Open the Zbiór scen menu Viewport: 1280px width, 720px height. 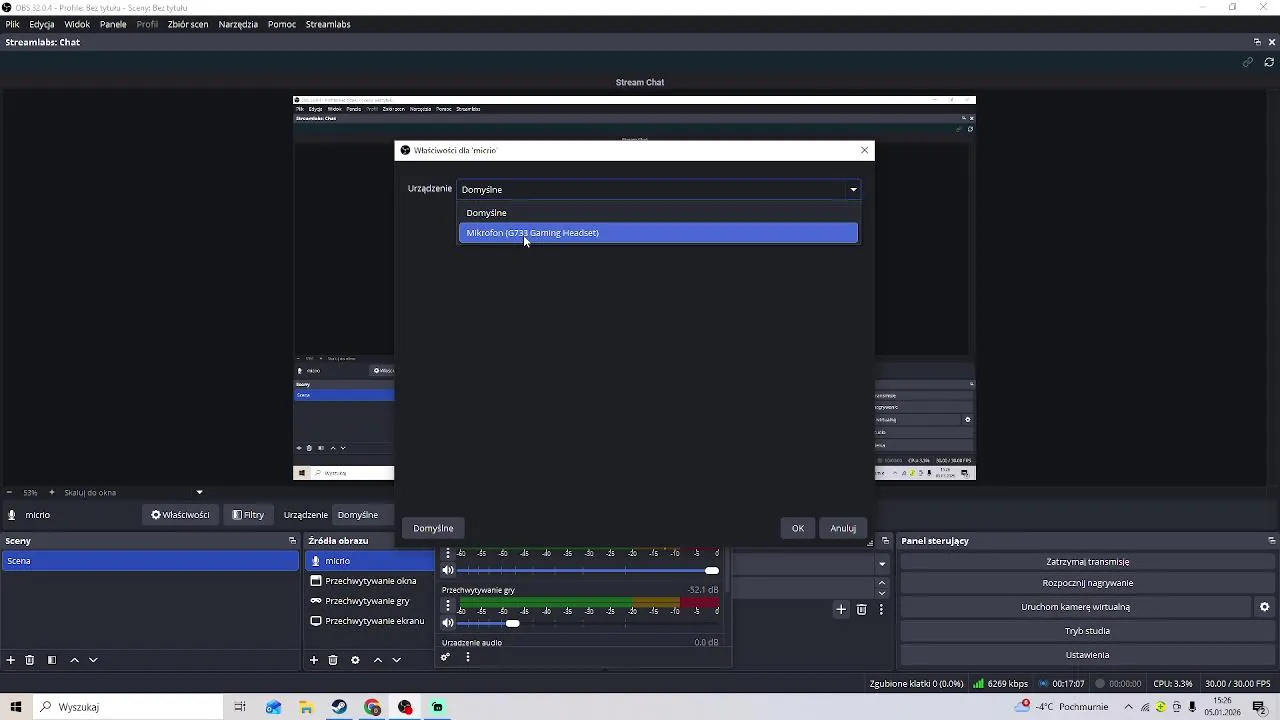point(188,24)
